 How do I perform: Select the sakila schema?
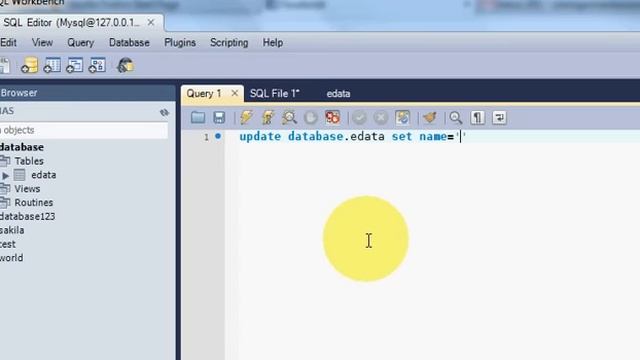point(12,230)
